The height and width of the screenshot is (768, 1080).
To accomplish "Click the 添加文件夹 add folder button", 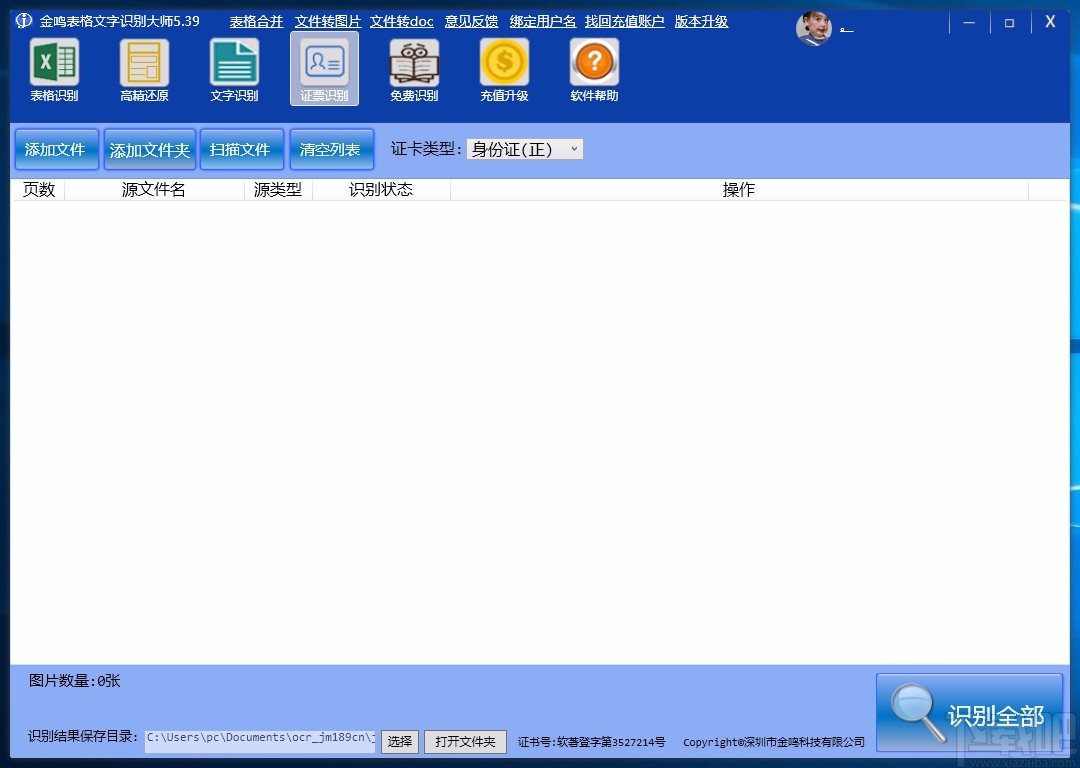I will 149,148.
